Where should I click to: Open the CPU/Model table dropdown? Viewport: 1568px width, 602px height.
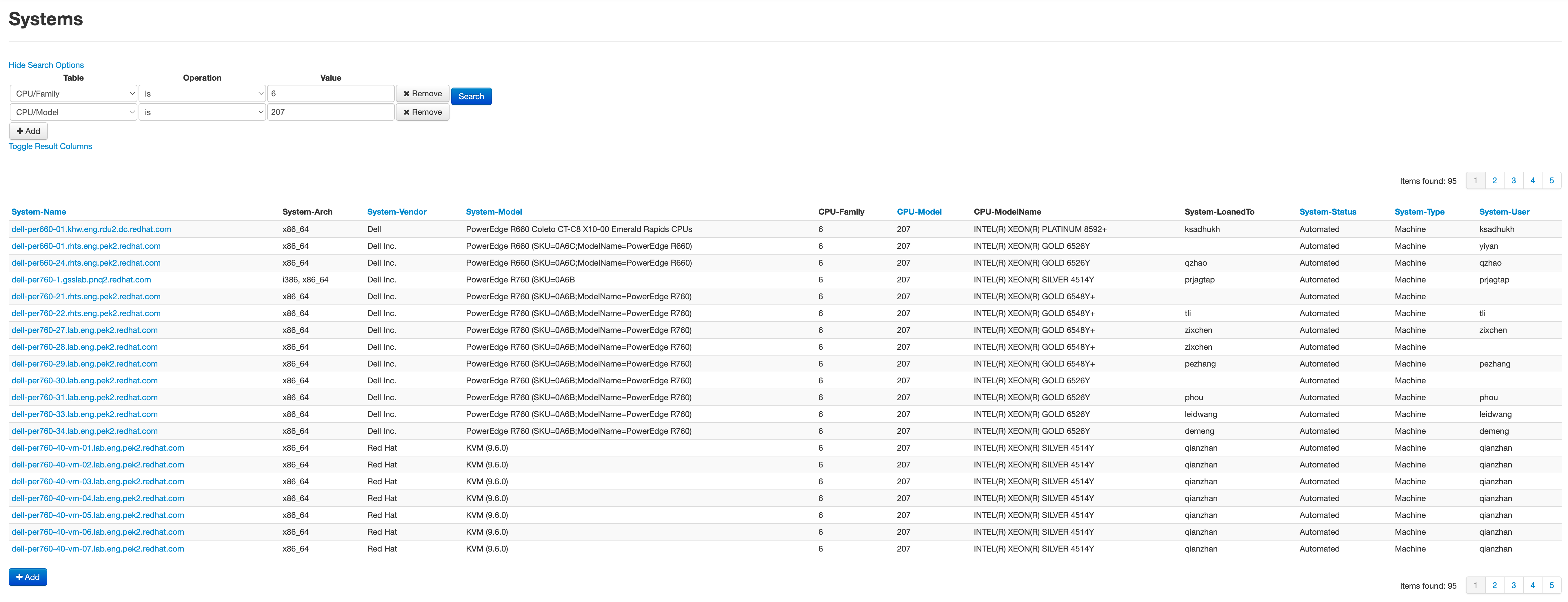pyautogui.click(x=74, y=112)
